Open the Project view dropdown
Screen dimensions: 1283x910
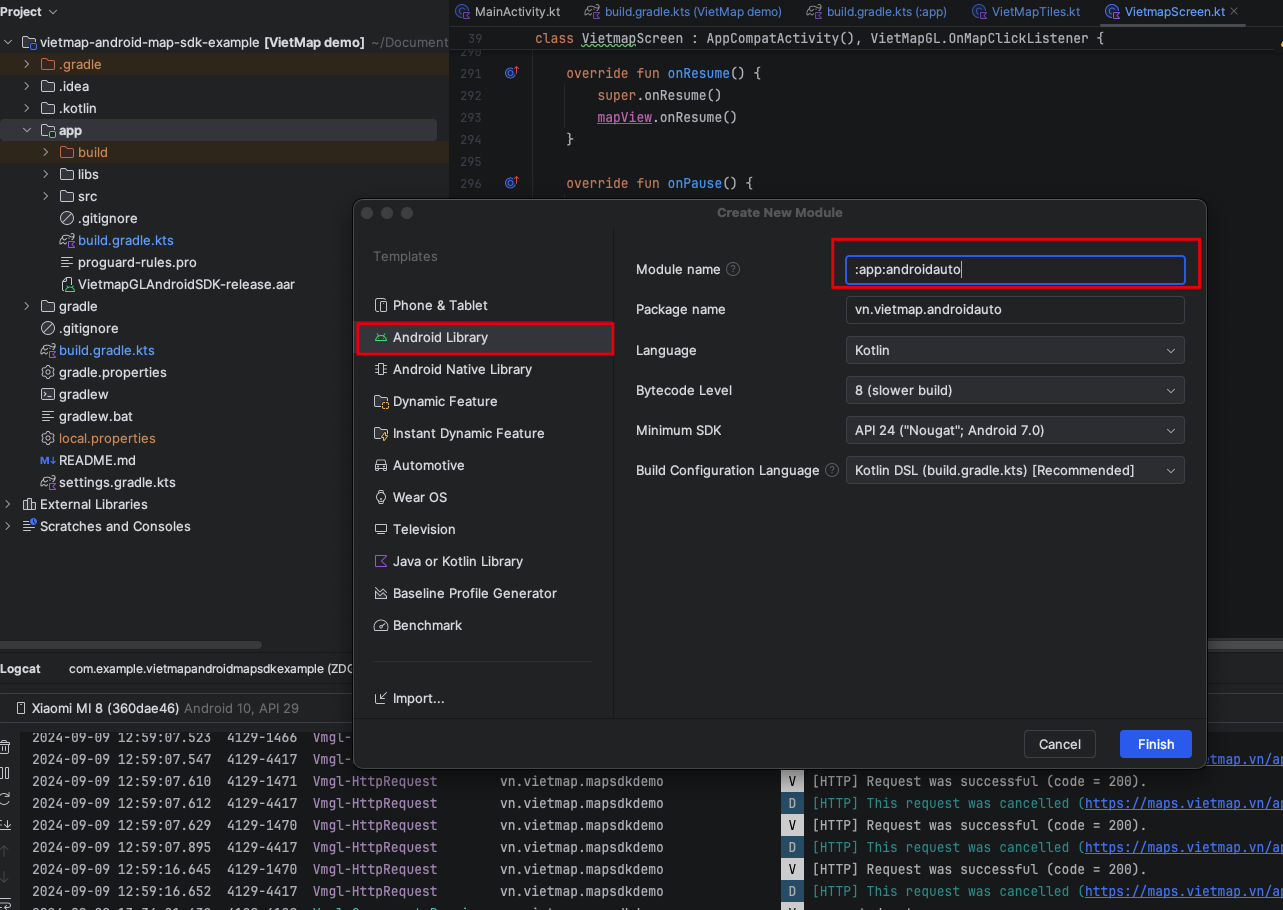(x=30, y=11)
